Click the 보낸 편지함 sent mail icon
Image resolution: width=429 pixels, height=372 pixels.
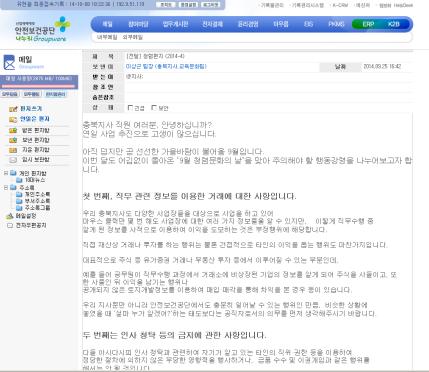(13, 140)
